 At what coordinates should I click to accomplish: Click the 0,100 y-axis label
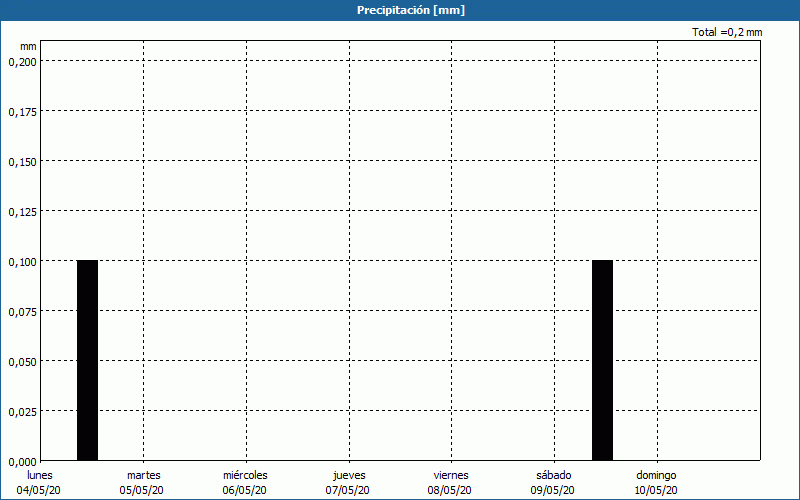pyautogui.click(x=22, y=262)
